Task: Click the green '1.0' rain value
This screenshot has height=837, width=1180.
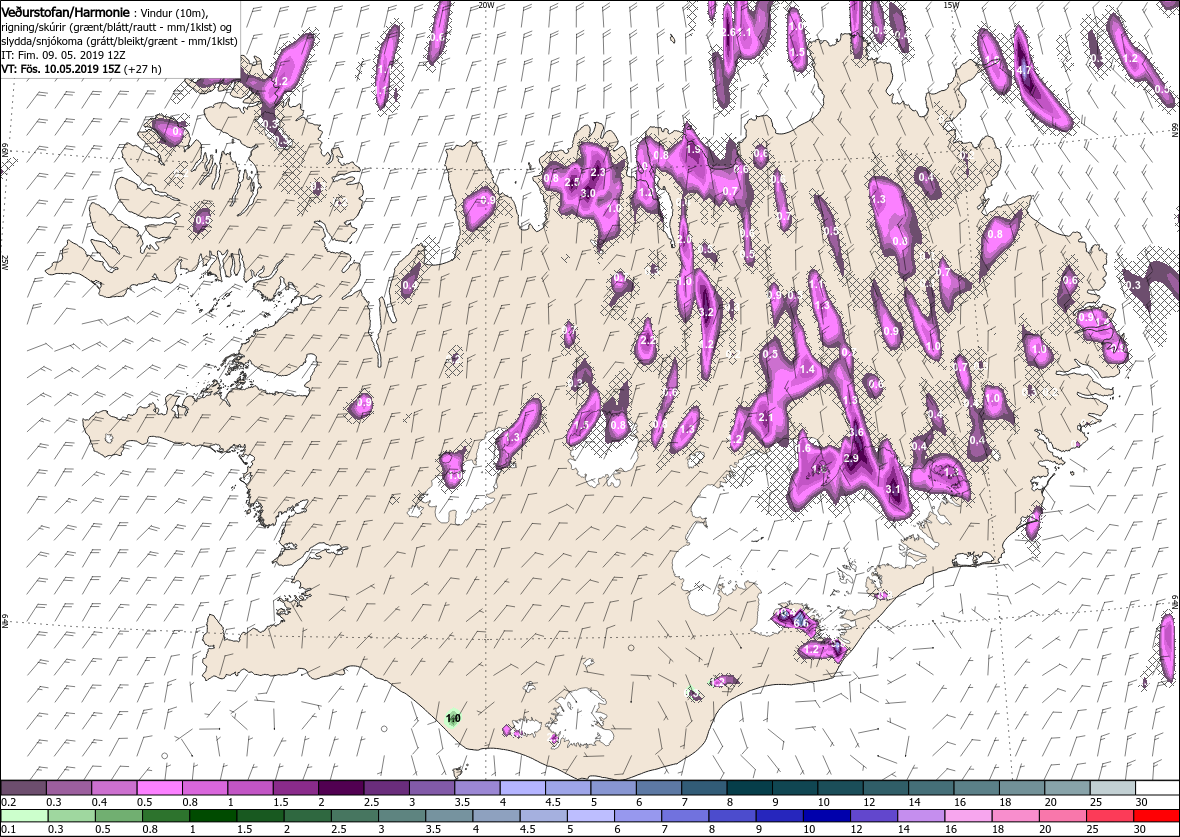Action: click(453, 719)
